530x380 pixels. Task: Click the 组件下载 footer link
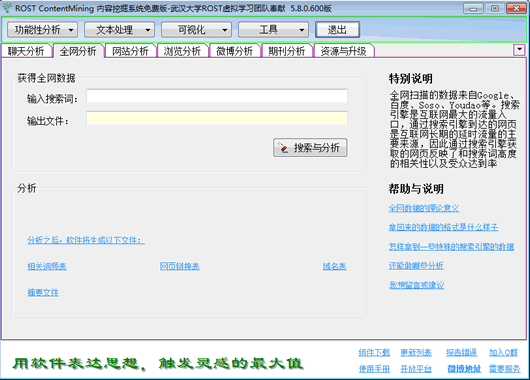tap(374, 353)
